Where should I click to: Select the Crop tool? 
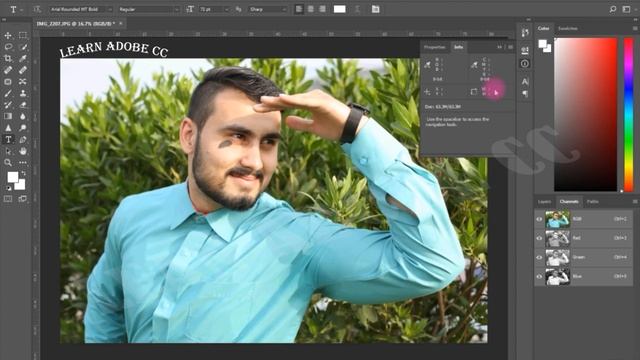coord(8,58)
